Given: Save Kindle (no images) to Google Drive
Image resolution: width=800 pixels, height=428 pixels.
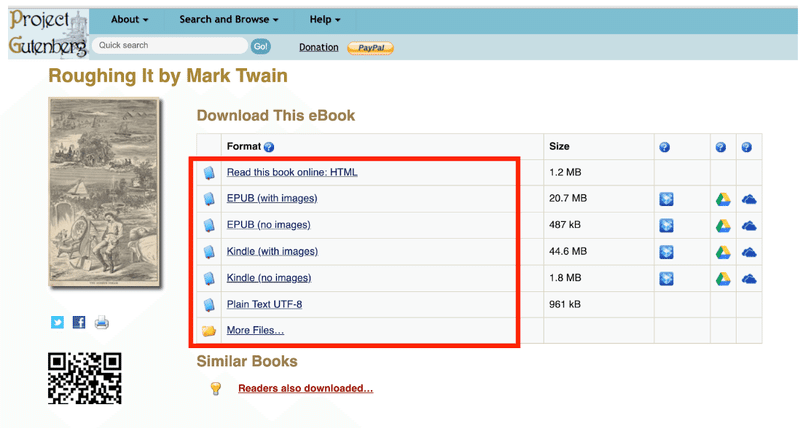Looking at the screenshot, I should (x=723, y=279).
